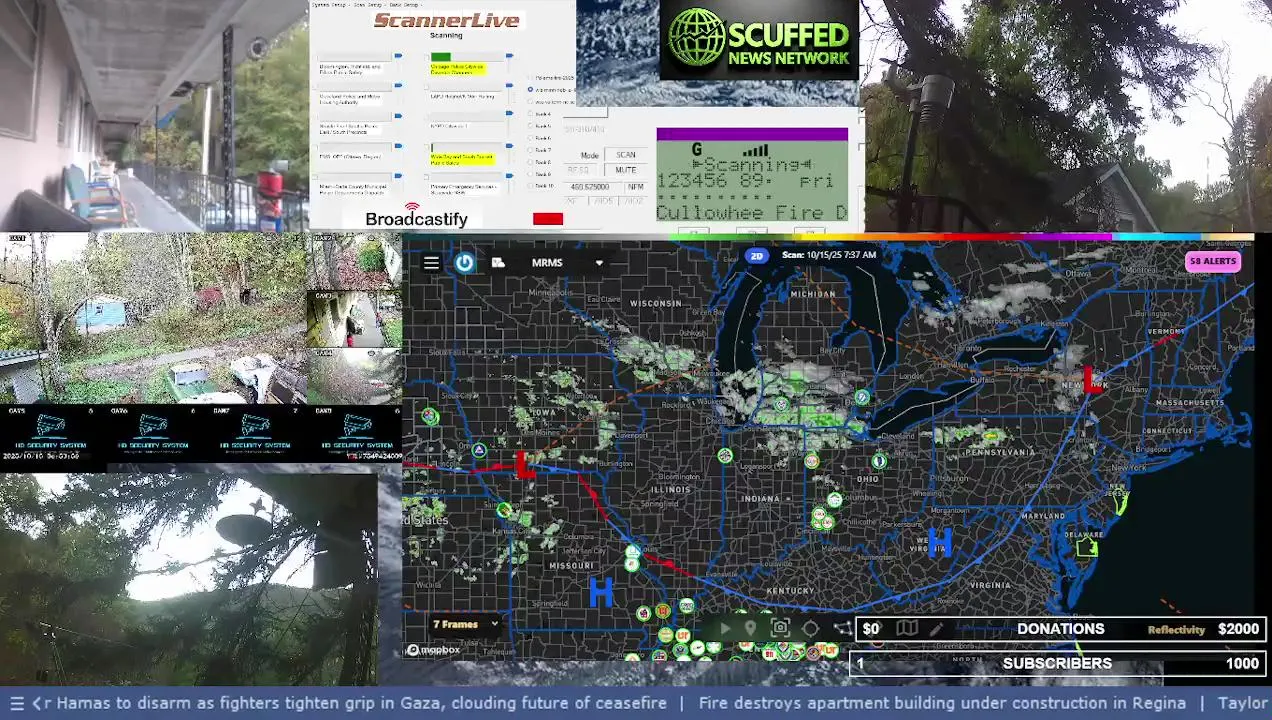Click the crosshair target icon in map toolbar
Image resolution: width=1272 pixels, height=720 pixels.
[x=810, y=628]
